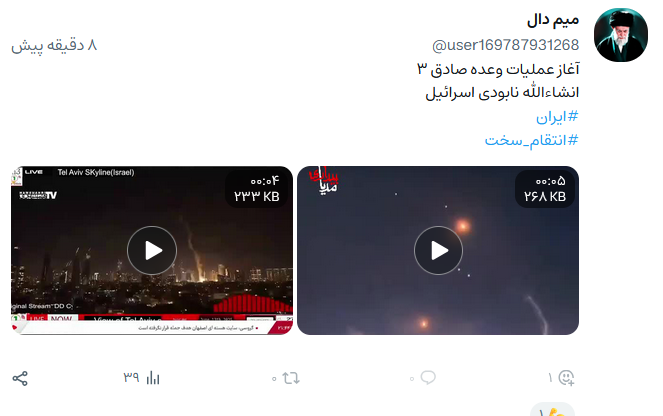The image size is (663, 416).
Task: Add a reaction with the smiley-plus icon
Action: tap(566, 378)
